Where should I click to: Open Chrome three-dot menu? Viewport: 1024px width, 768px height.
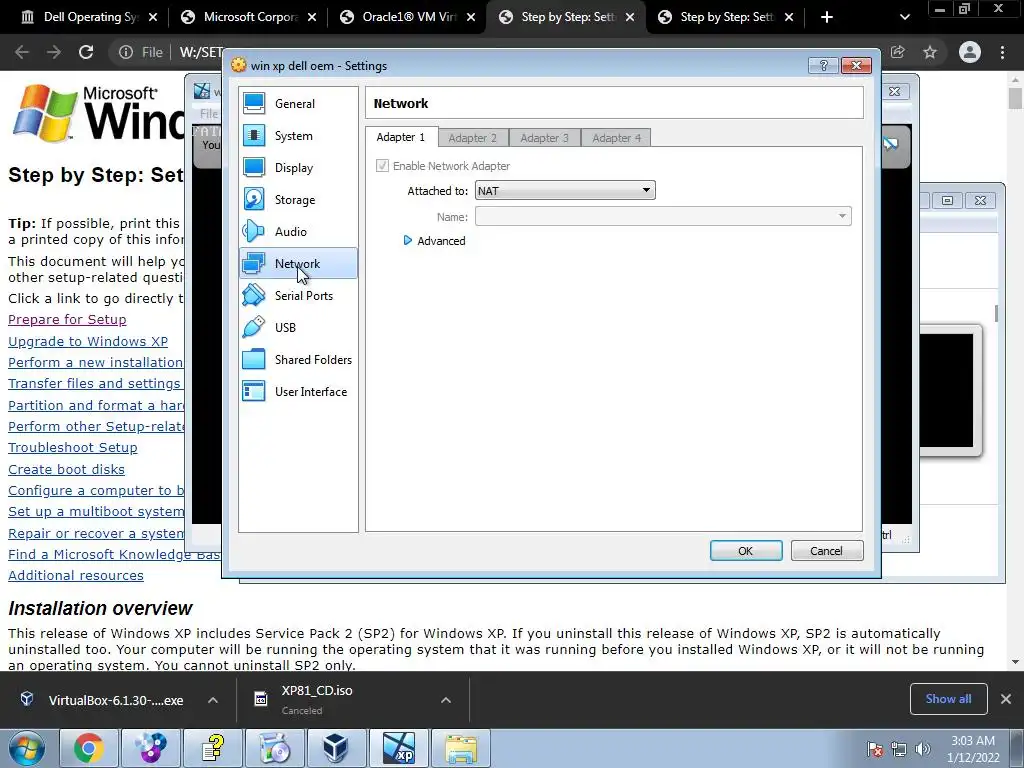tap(1002, 52)
